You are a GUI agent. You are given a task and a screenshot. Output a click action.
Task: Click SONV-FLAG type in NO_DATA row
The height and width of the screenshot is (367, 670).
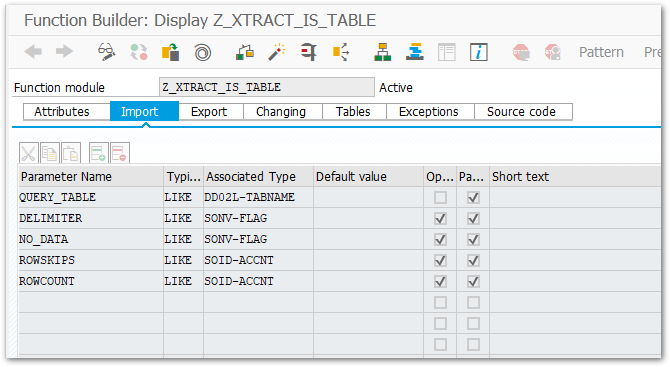pyautogui.click(x=259, y=239)
